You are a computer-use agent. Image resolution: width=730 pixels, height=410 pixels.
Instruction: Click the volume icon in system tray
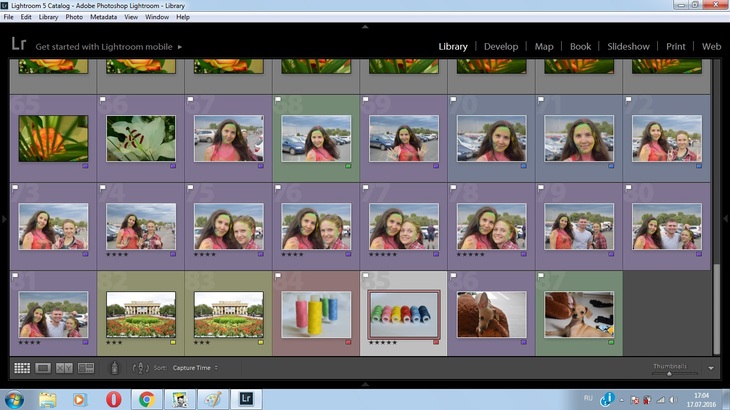pos(673,400)
